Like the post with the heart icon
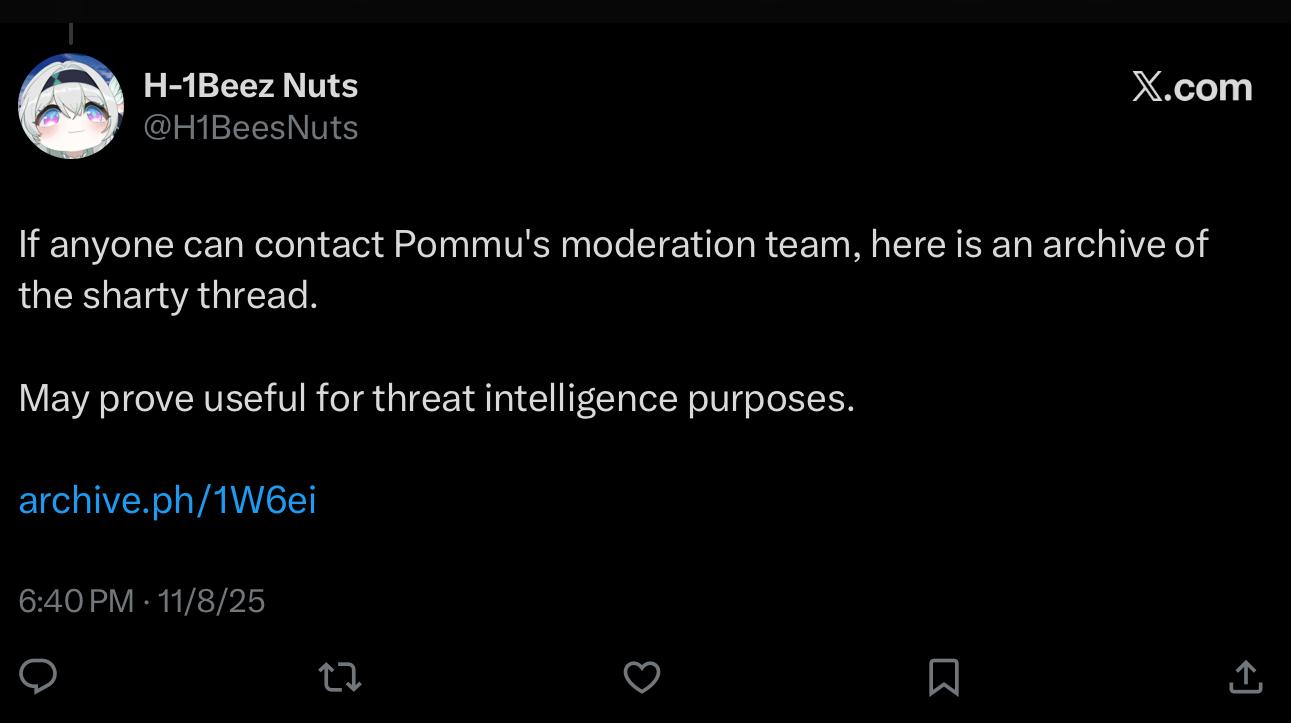This screenshot has height=723, width=1291. (x=642, y=678)
